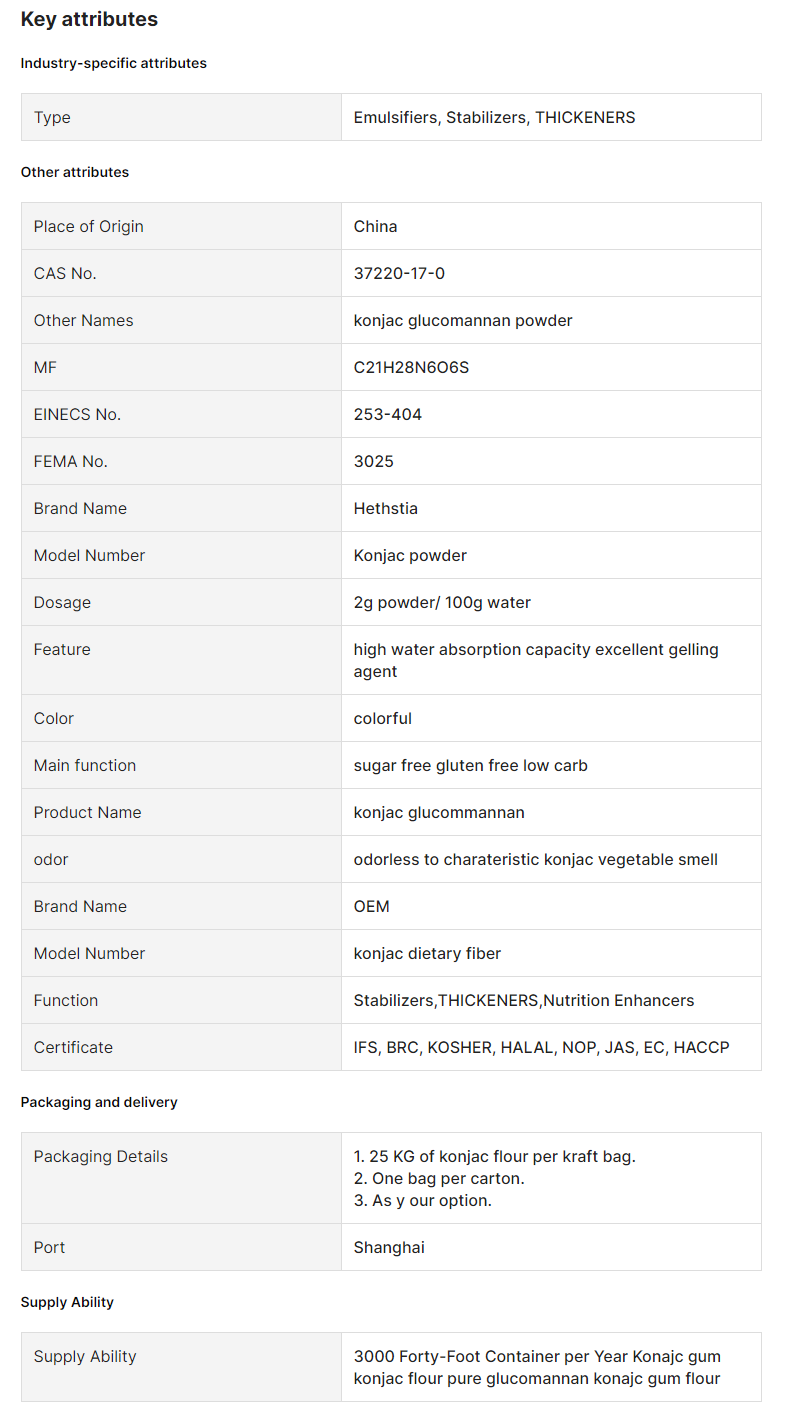This screenshot has width=788, height=1424.
Task: Select the Feature row label
Action: click(62, 649)
